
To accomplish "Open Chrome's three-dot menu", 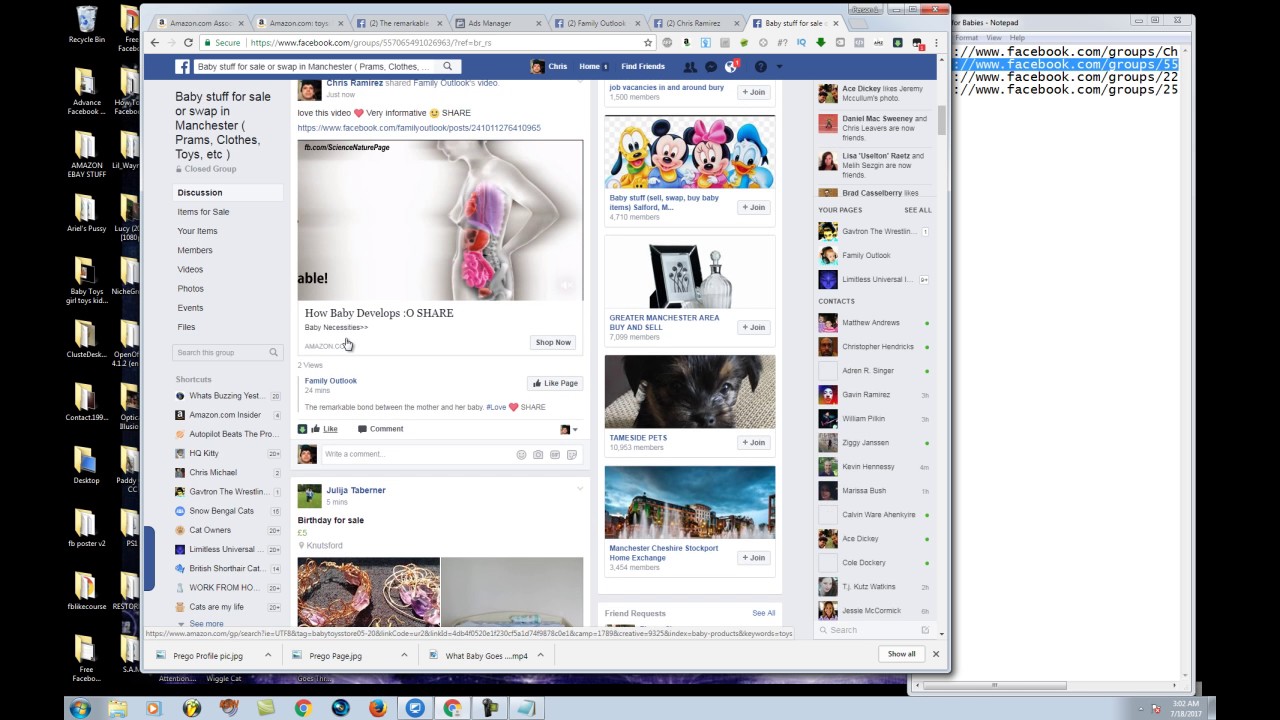I will [x=937, y=43].
